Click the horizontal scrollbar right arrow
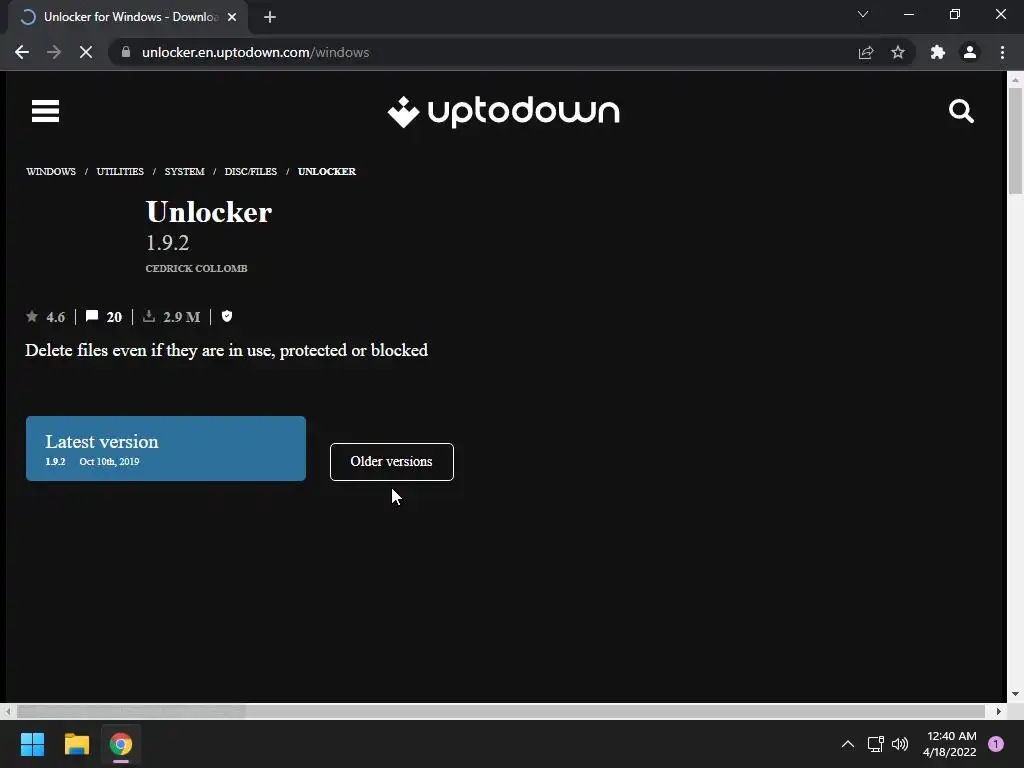 [999, 711]
